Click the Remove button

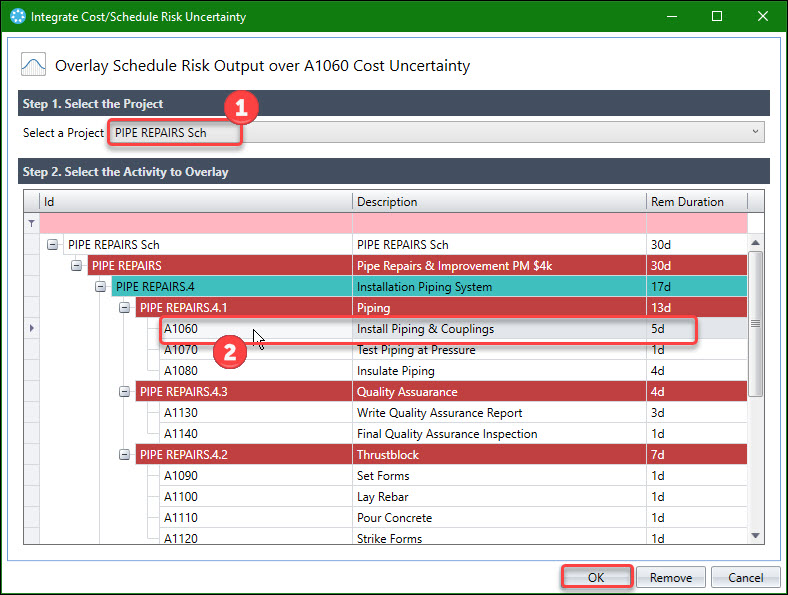pos(670,577)
